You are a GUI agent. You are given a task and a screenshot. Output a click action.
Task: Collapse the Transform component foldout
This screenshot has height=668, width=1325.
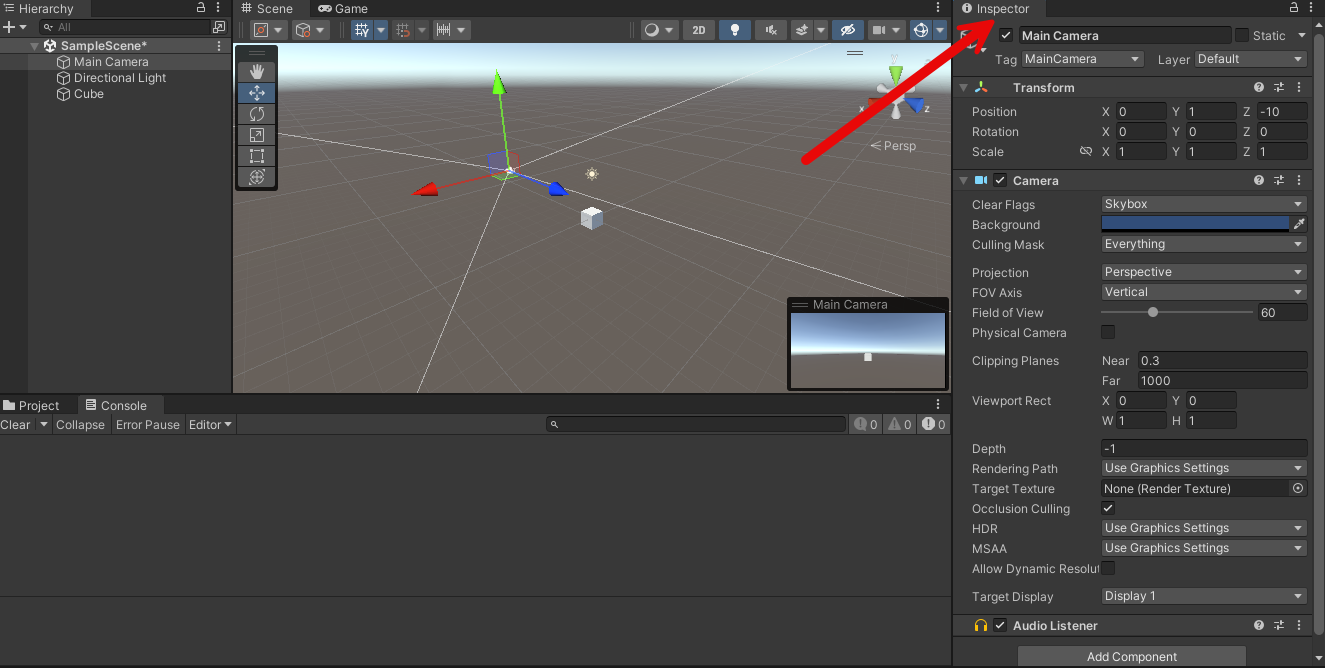coord(964,88)
